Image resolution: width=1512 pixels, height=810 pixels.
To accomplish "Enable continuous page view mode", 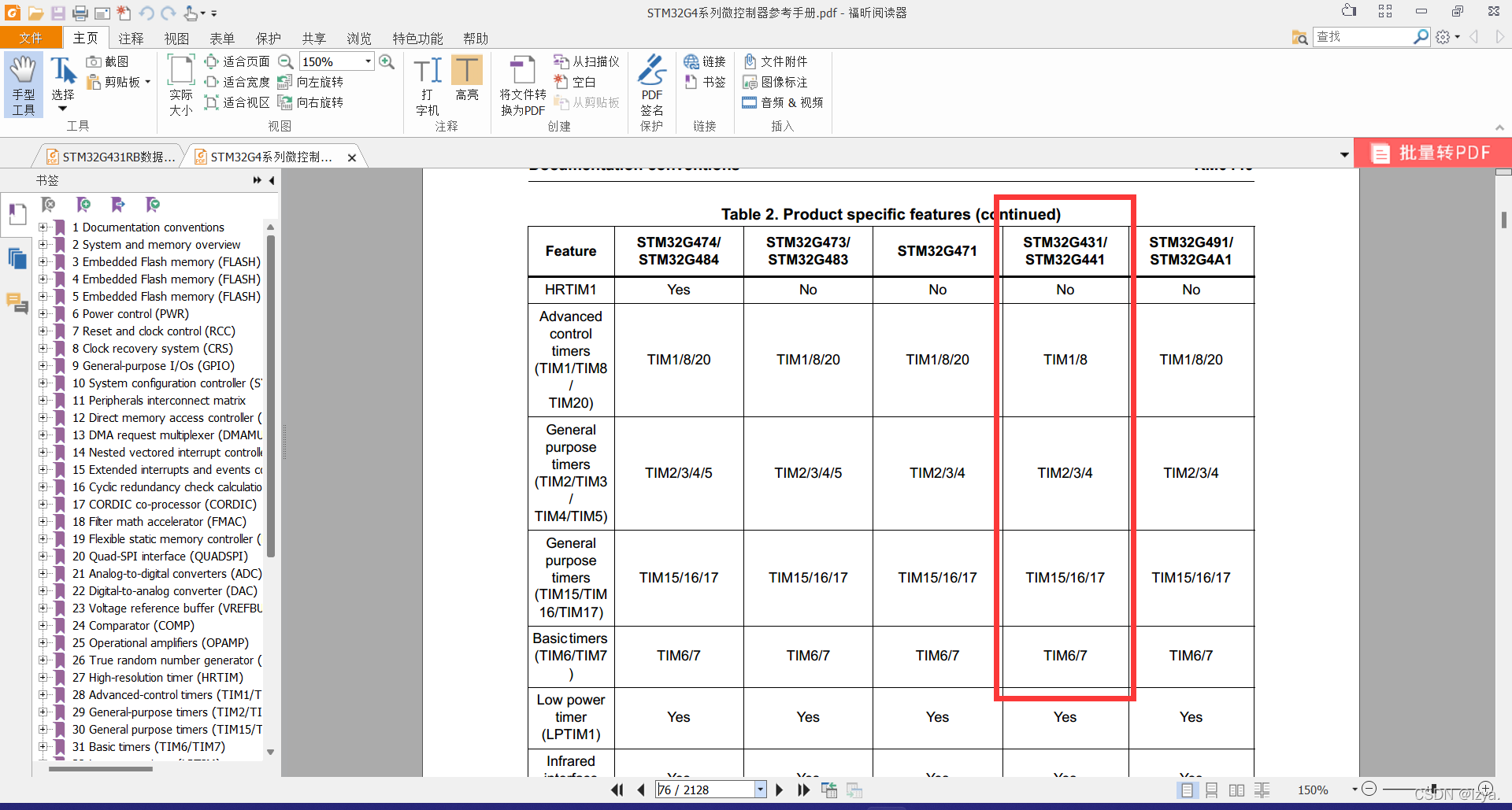I will point(1212,790).
